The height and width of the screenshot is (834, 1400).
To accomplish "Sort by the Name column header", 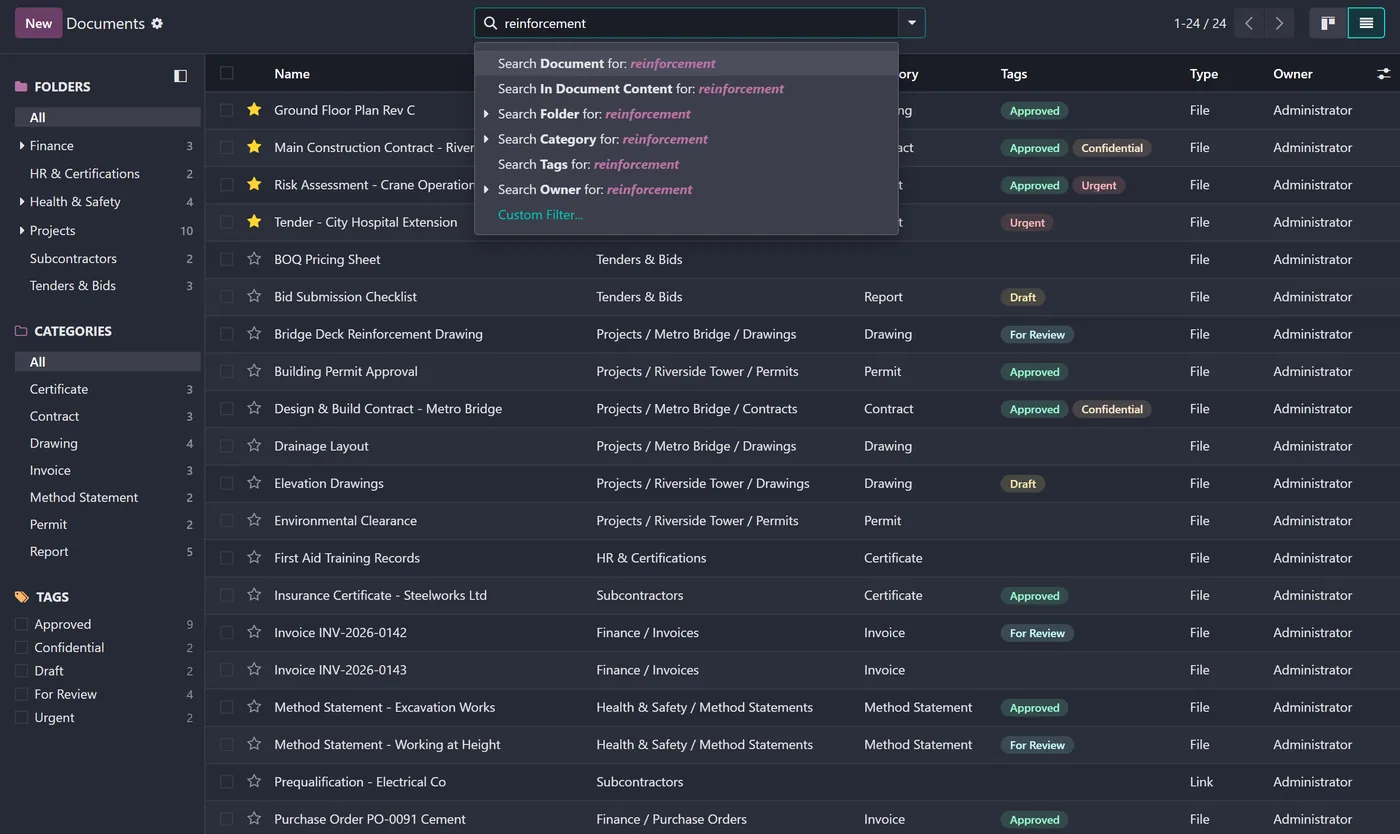I will [x=292, y=74].
